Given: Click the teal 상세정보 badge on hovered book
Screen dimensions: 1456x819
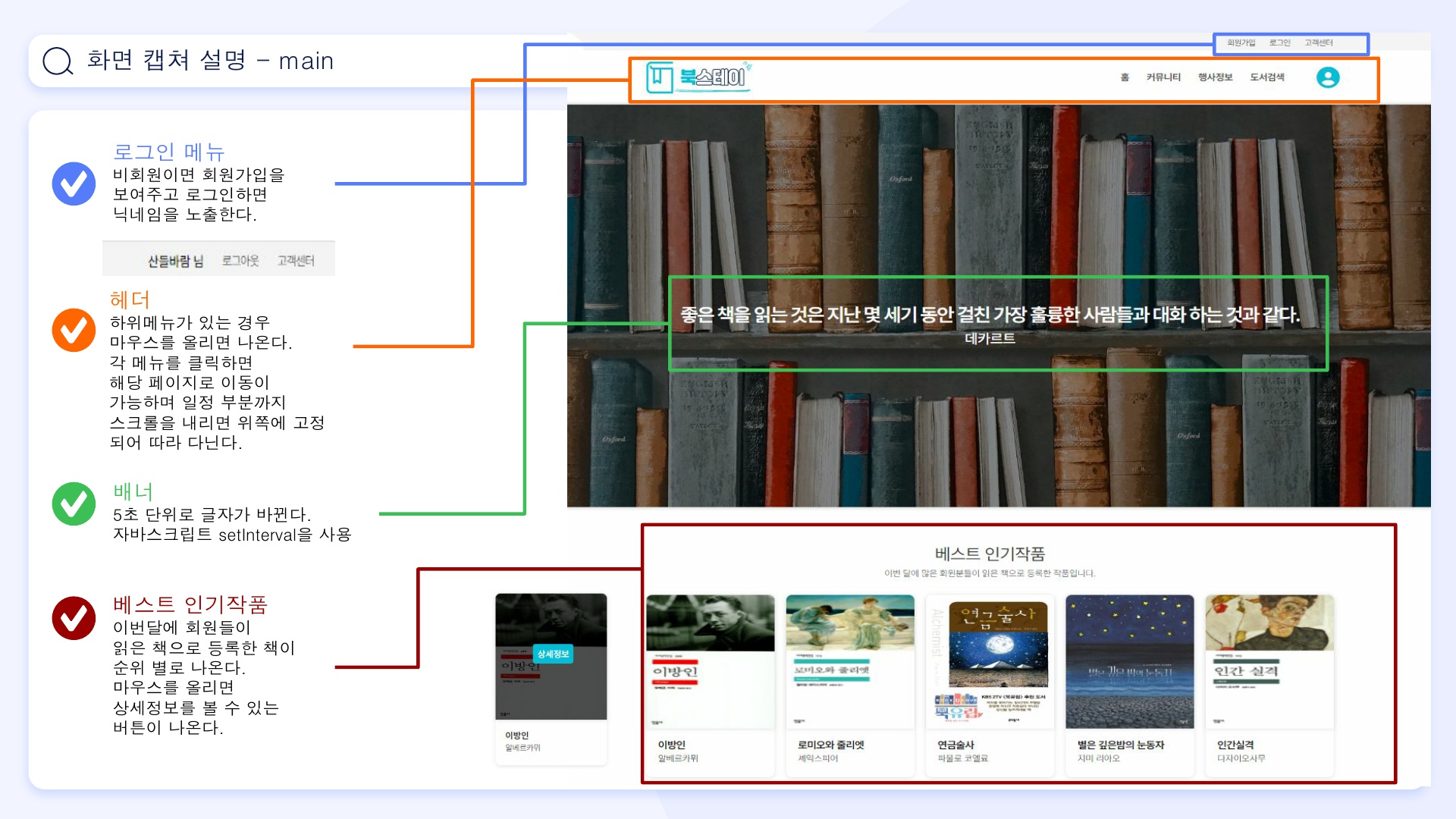Looking at the screenshot, I should 553,654.
